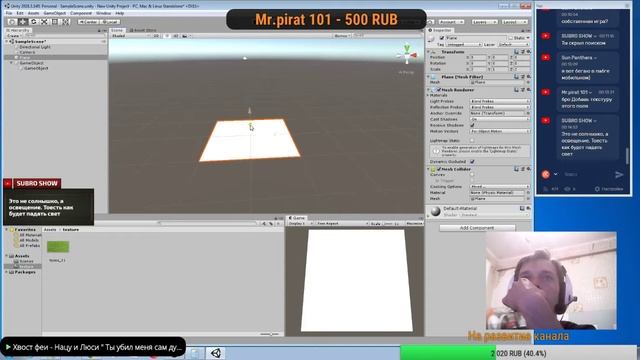
Task: Select the Rect tool in Unity toolbar
Action: coord(55,22)
